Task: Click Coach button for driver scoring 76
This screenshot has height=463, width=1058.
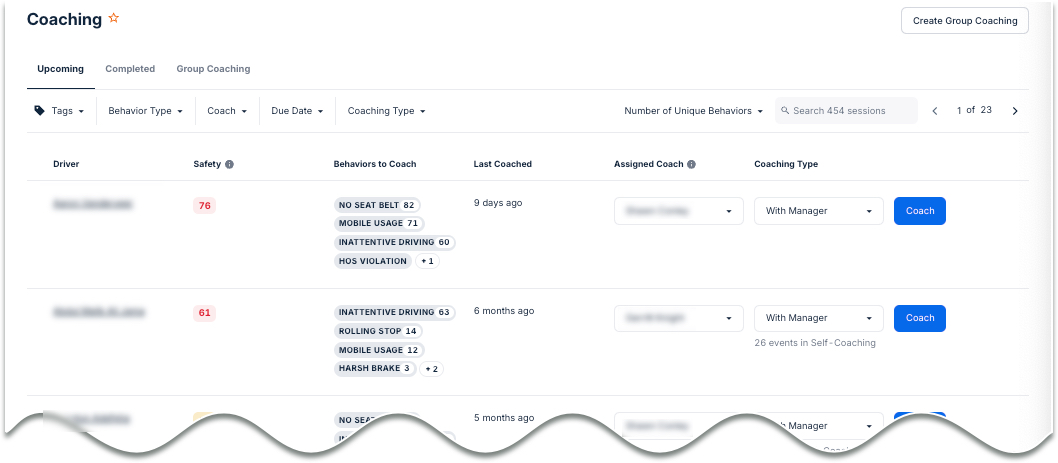Action: coord(919,211)
